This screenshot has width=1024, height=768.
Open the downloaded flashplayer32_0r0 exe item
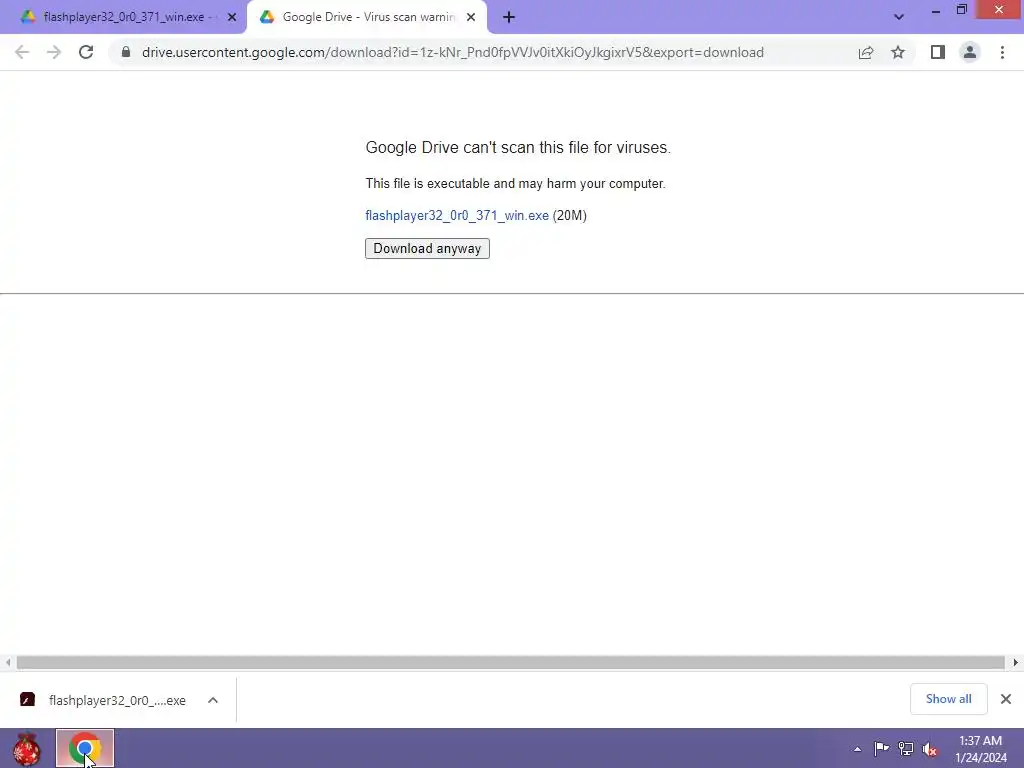pyautogui.click(x=104, y=700)
